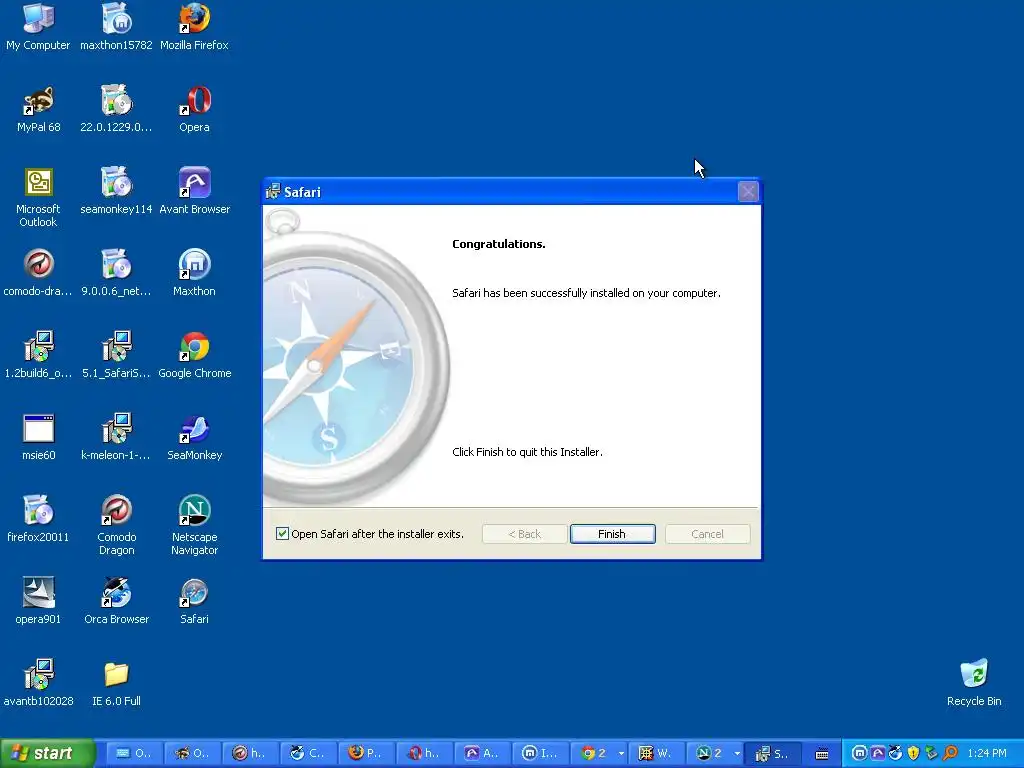Select the Avant Browser desktop shortcut
The width and height of the screenshot is (1024, 768).
pos(194,191)
